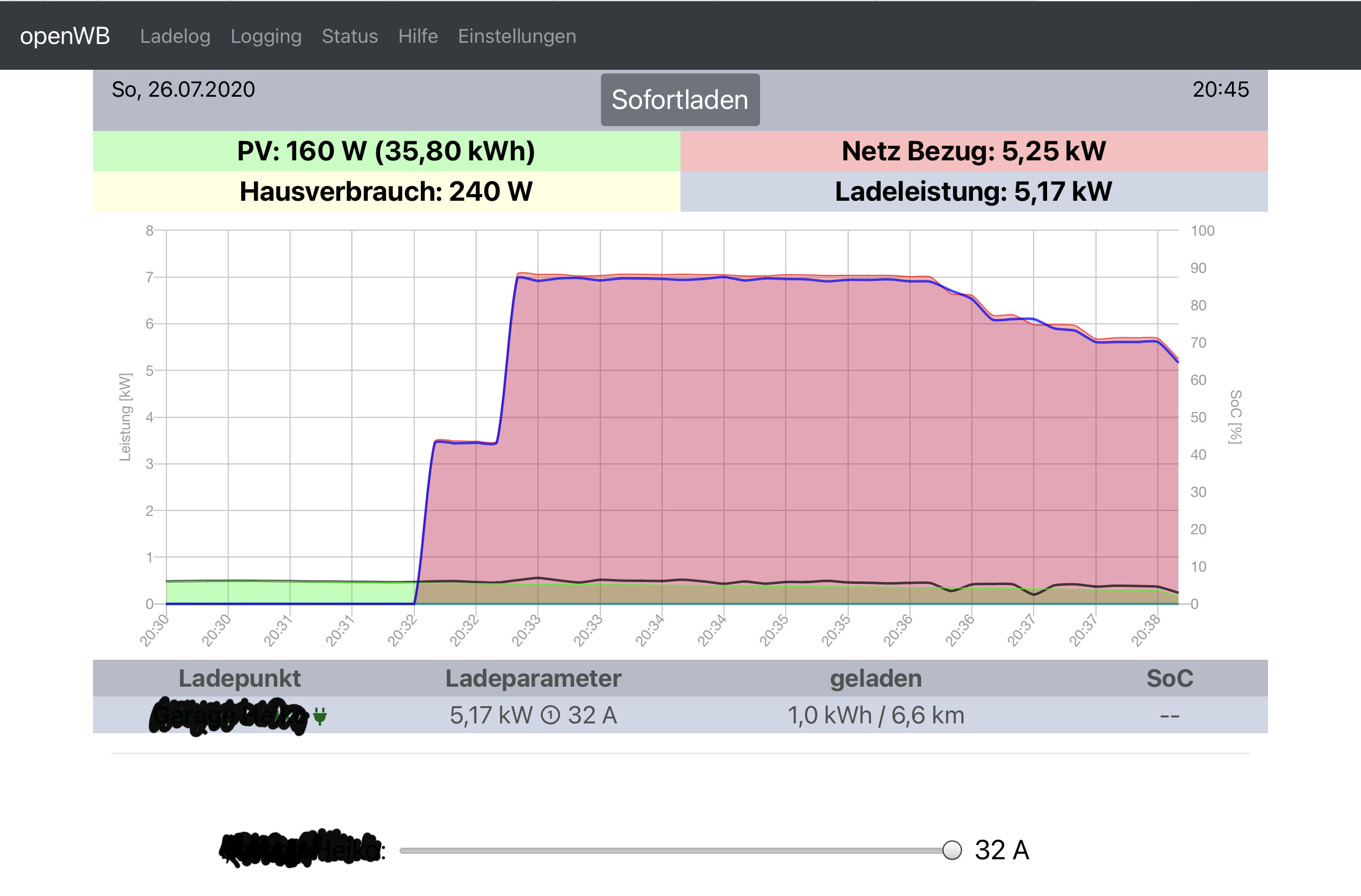Click the Hausverbrauch 240 W tile

click(x=386, y=192)
